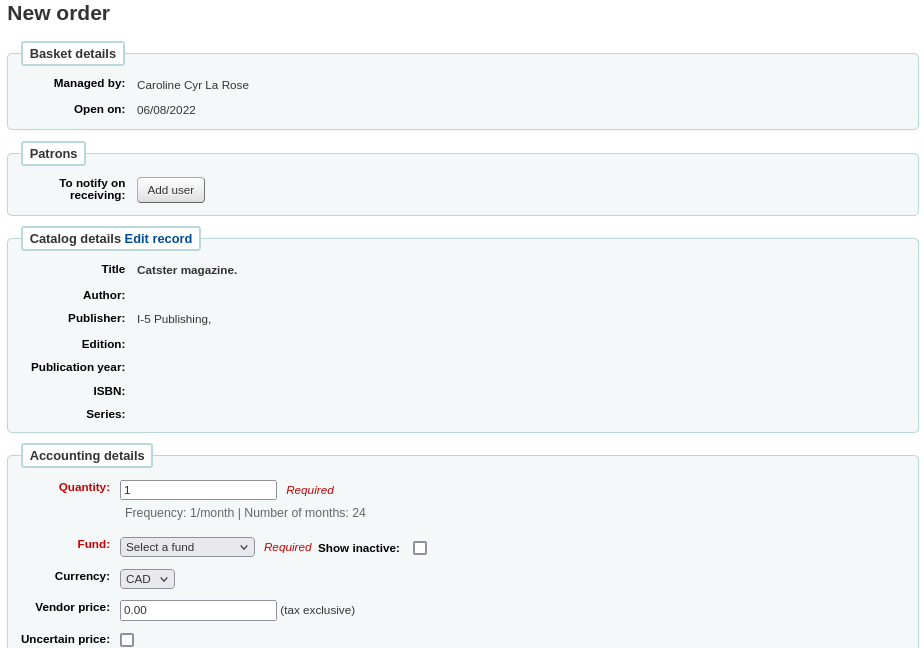Click the Accounting details section legend
Screen dimensions: 924x648
click(x=87, y=456)
